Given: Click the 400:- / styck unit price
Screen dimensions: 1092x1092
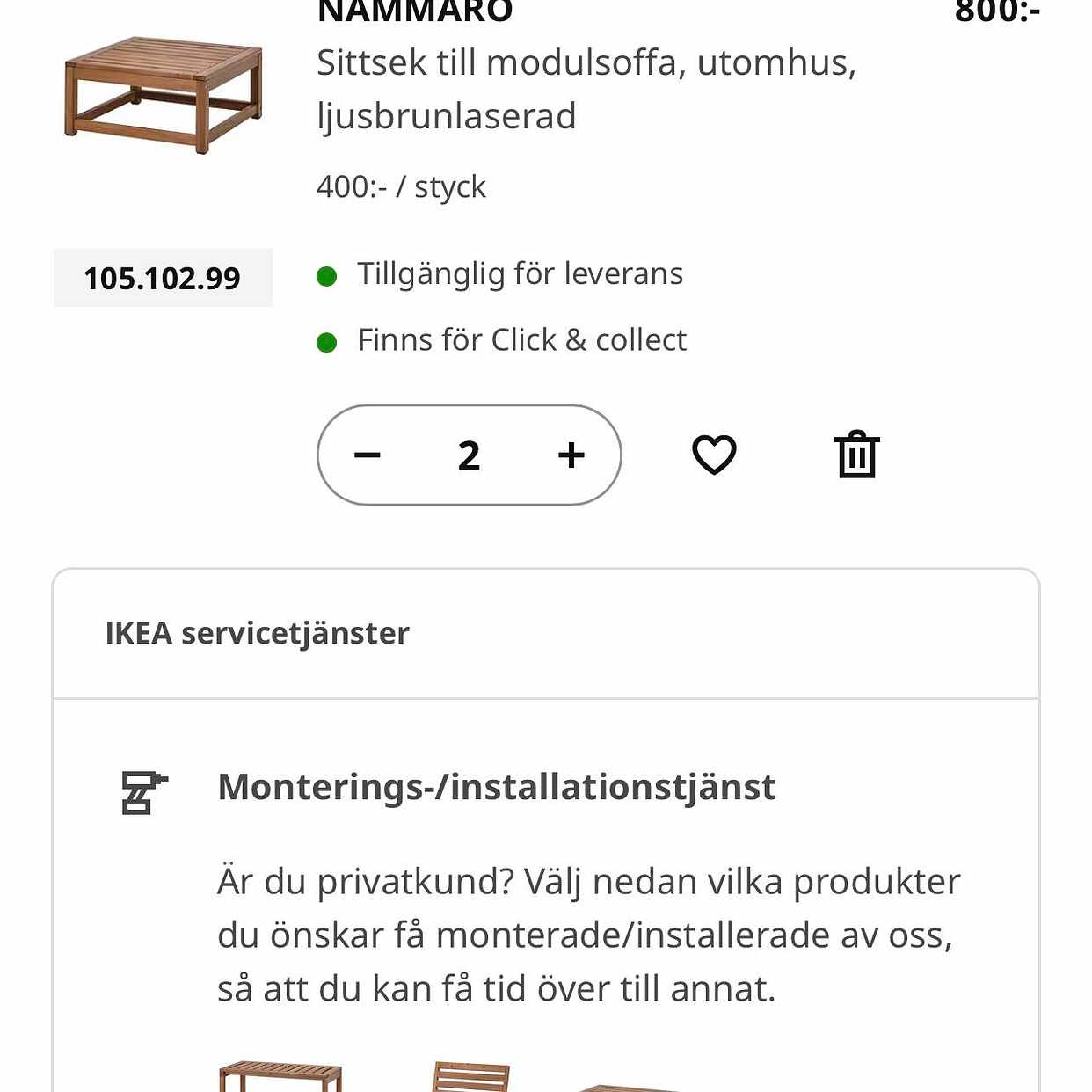Looking at the screenshot, I should tap(401, 186).
